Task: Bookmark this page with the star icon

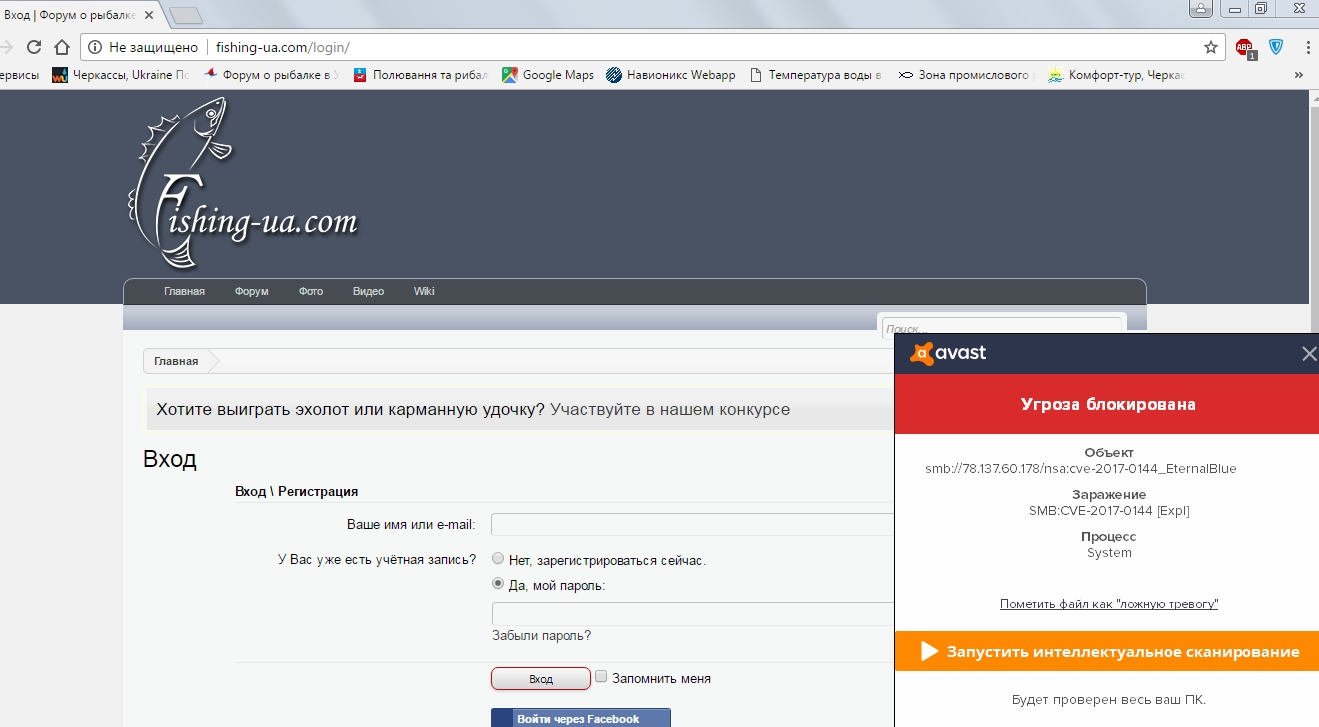Action: (1211, 47)
